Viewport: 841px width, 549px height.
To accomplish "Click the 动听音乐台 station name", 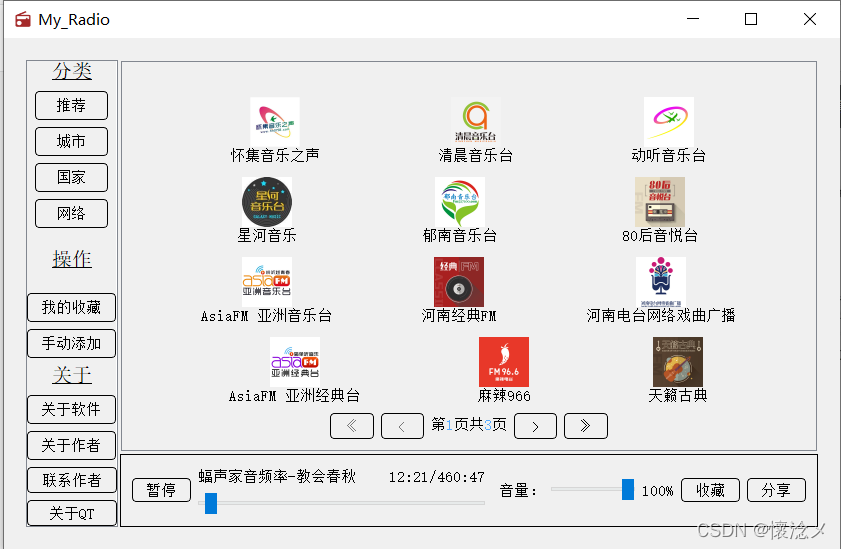I will pyautogui.click(x=668, y=155).
